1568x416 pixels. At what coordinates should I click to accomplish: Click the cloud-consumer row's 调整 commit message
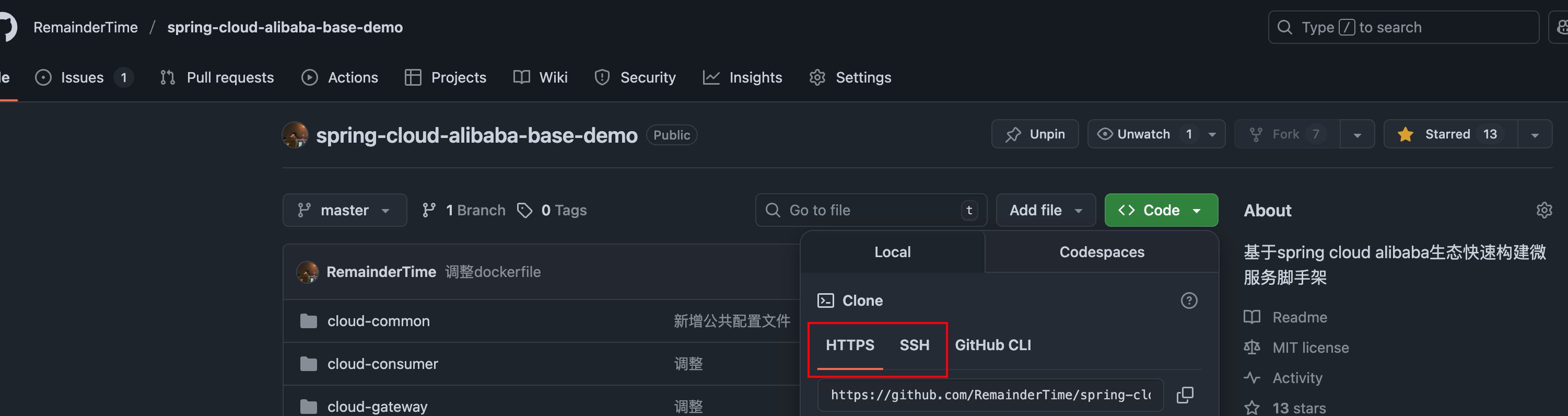(x=688, y=364)
